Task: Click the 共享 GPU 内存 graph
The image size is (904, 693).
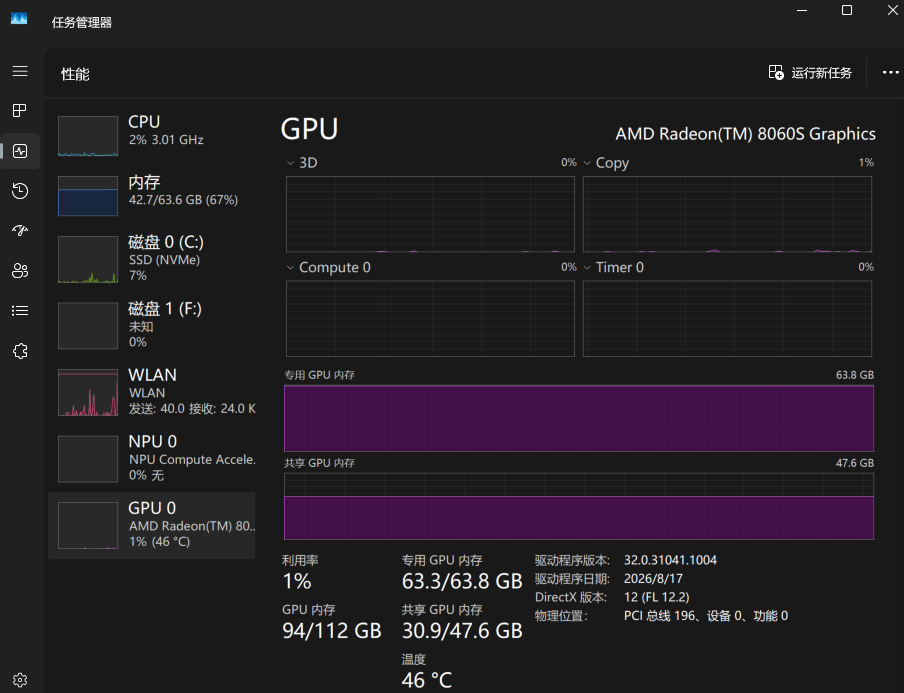Action: (579, 506)
